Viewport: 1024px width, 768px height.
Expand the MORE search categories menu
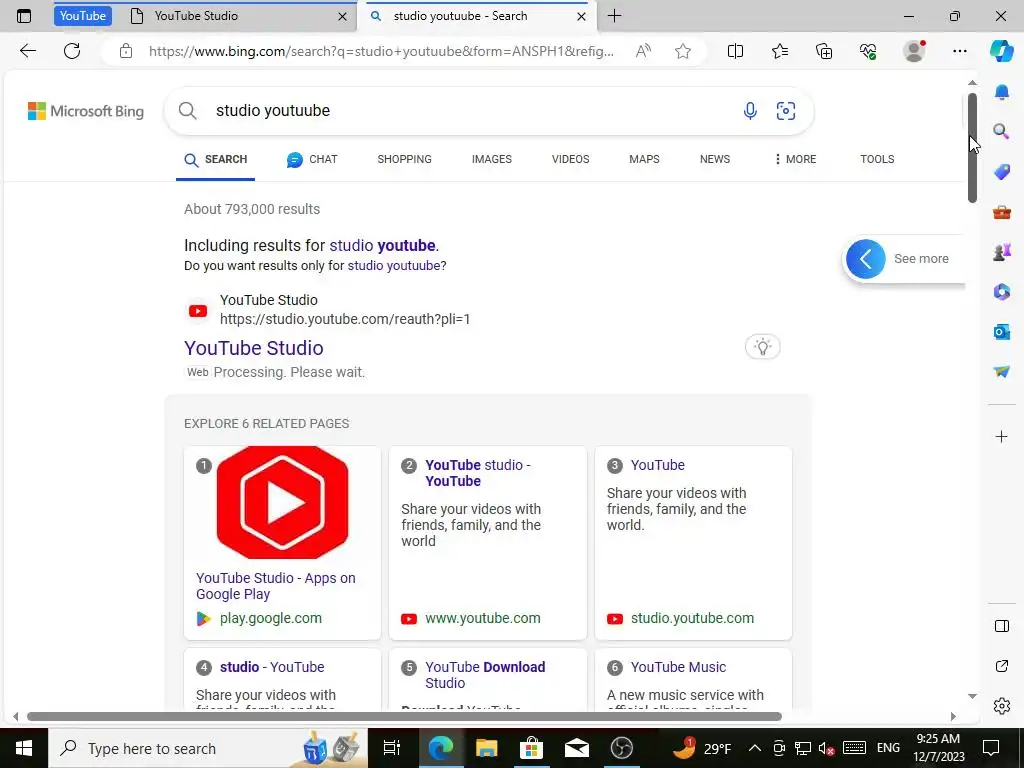[795, 159]
